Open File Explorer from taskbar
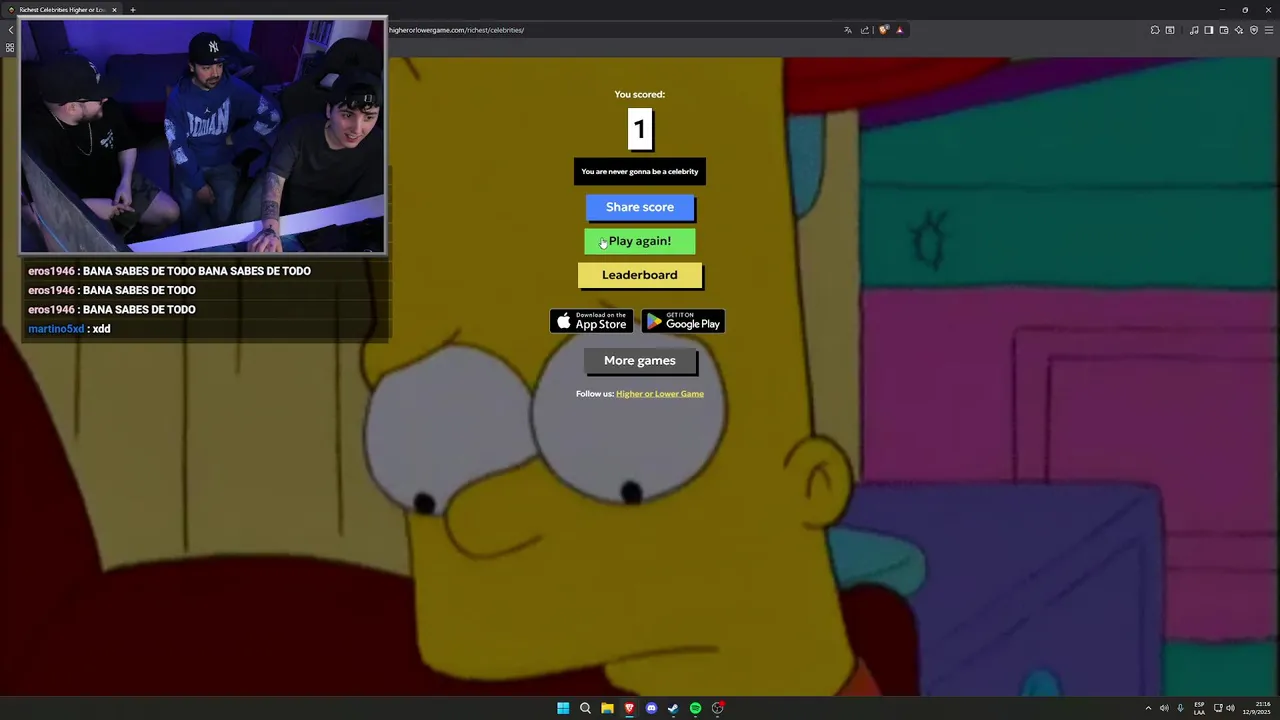The image size is (1280, 720). tap(607, 708)
